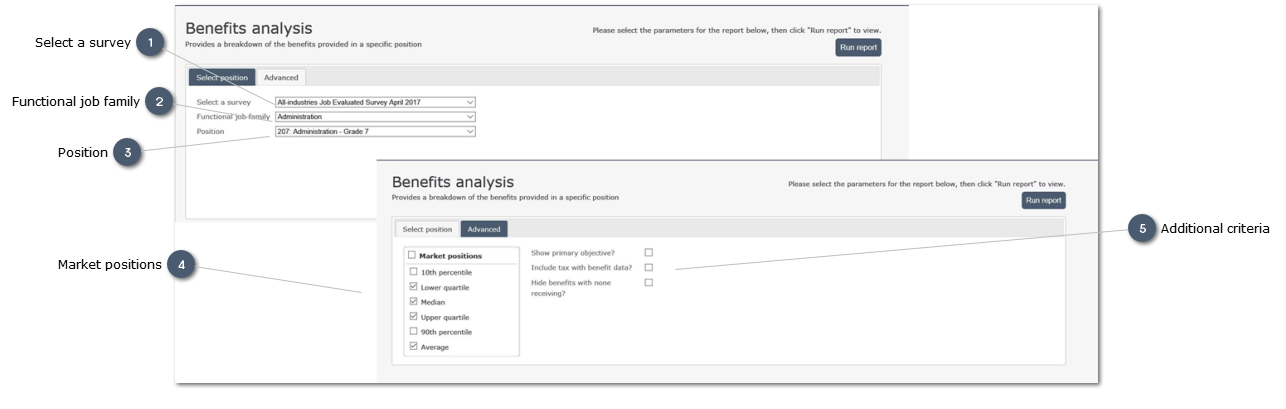
Task: Click the number 4 callout marker
Action: point(180,264)
